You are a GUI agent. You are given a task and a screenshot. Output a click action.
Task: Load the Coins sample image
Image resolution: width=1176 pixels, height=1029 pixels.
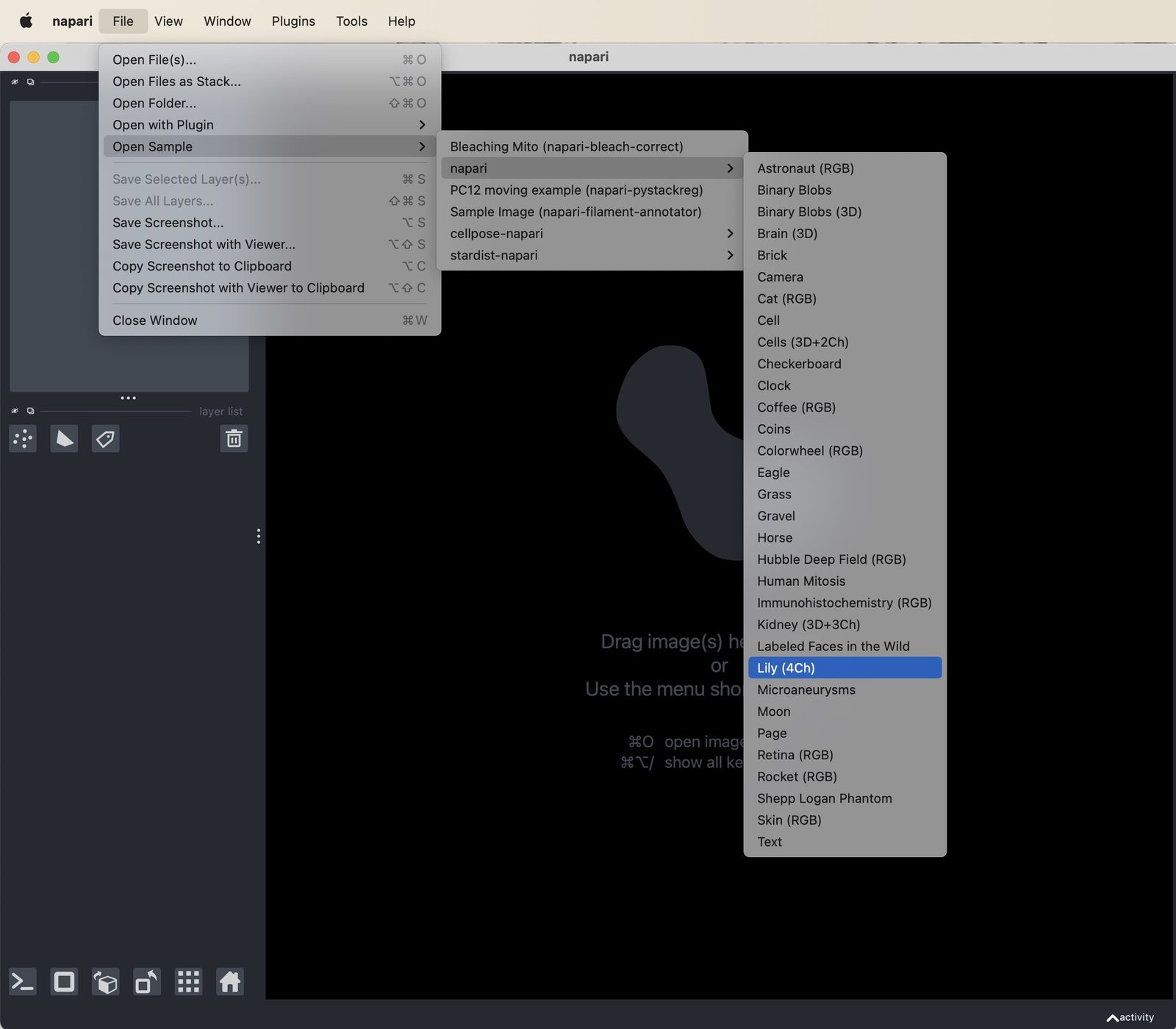point(845,429)
